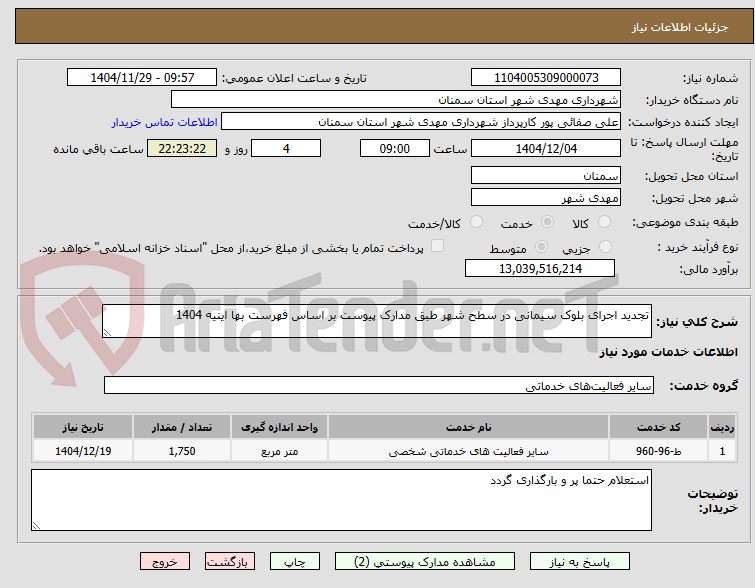The height and width of the screenshot is (588, 755).
Task: Click مشاهده مدارک پیوستی (2) button
Action: coord(425,562)
